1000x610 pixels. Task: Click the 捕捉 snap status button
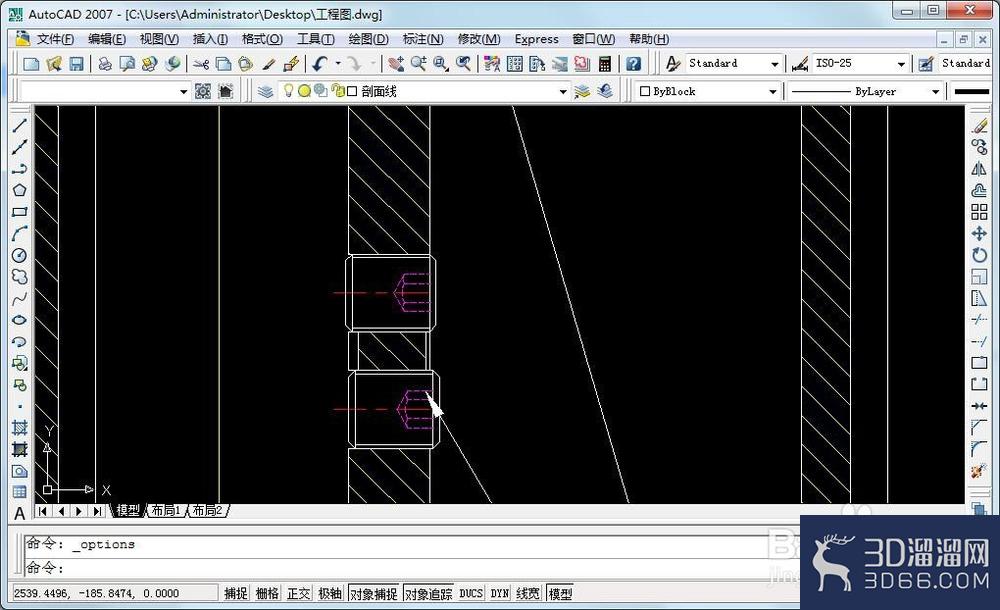point(235,593)
